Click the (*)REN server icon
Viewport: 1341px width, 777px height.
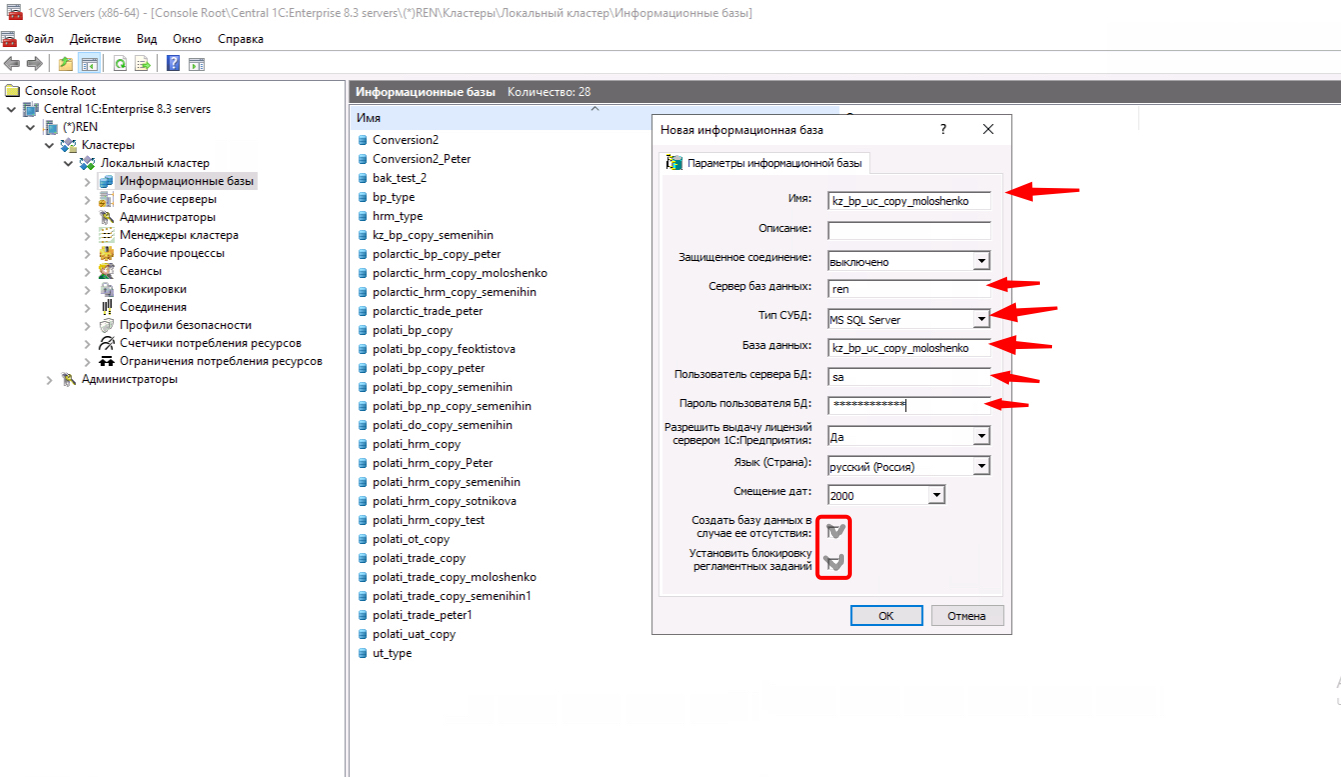tap(51, 127)
